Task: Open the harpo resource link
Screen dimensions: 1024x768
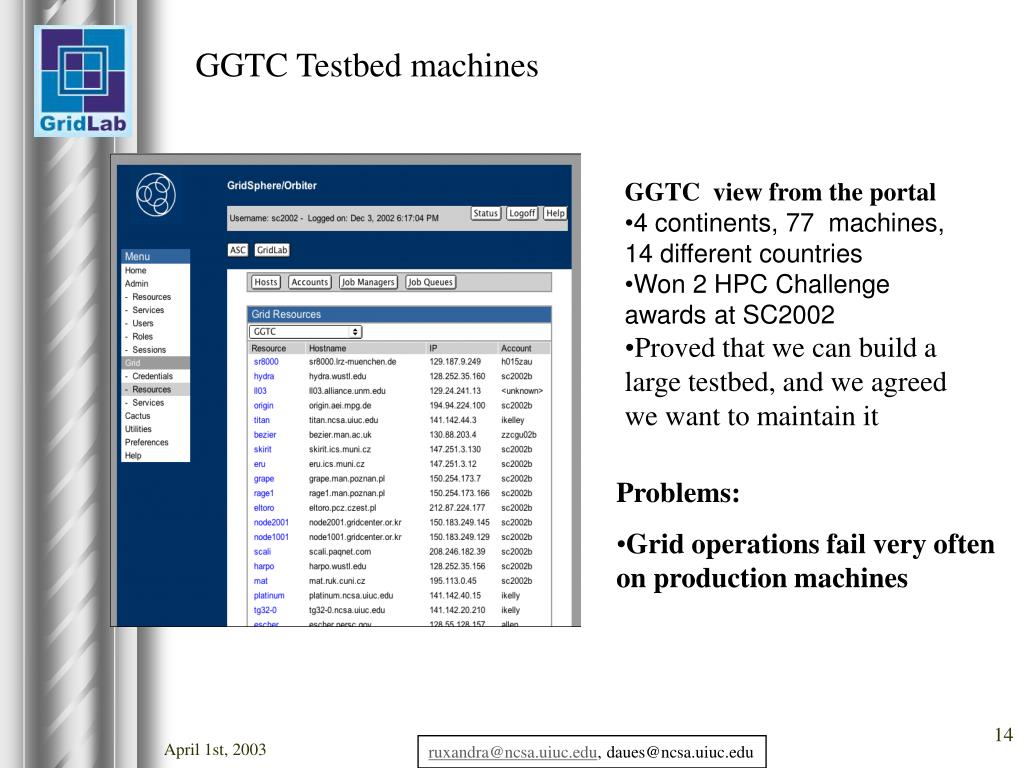Action: tap(264, 566)
